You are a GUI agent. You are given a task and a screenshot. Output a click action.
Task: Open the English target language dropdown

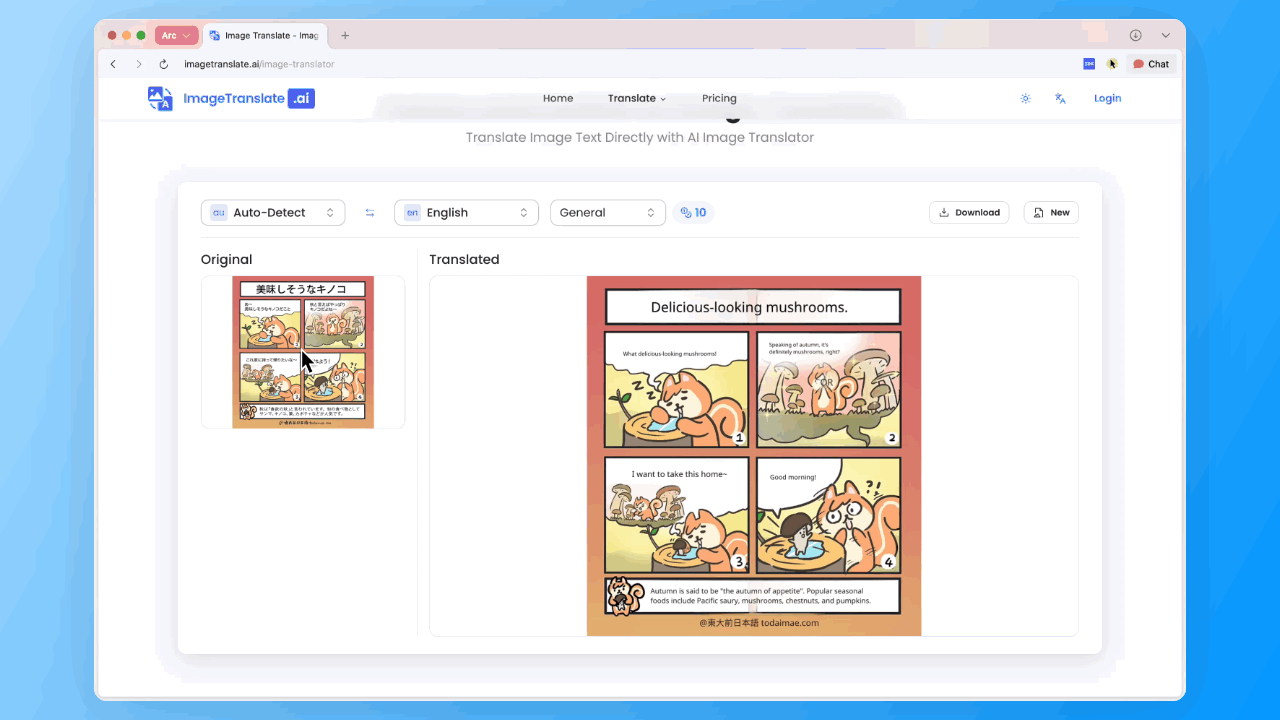pos(466,212)
